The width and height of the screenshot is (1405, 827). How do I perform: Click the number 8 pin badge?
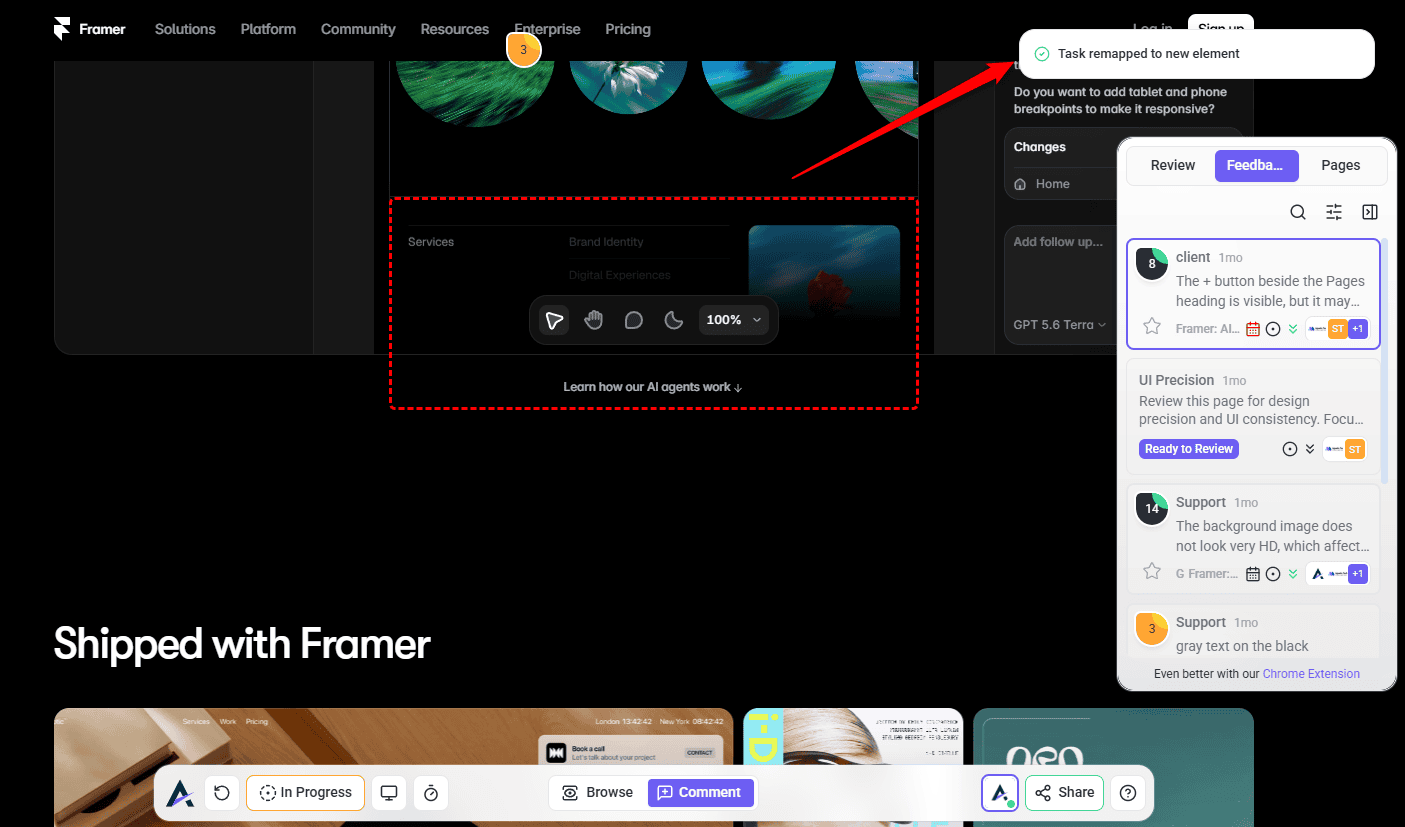1152,264
